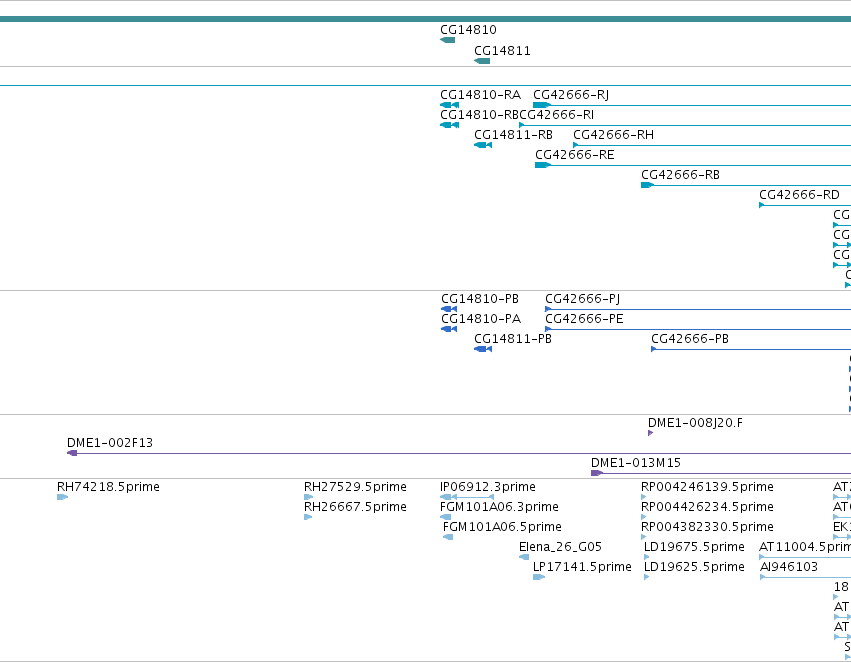
Task: Click the CG14811-RB transcript glyph
Action: (483, 145)
